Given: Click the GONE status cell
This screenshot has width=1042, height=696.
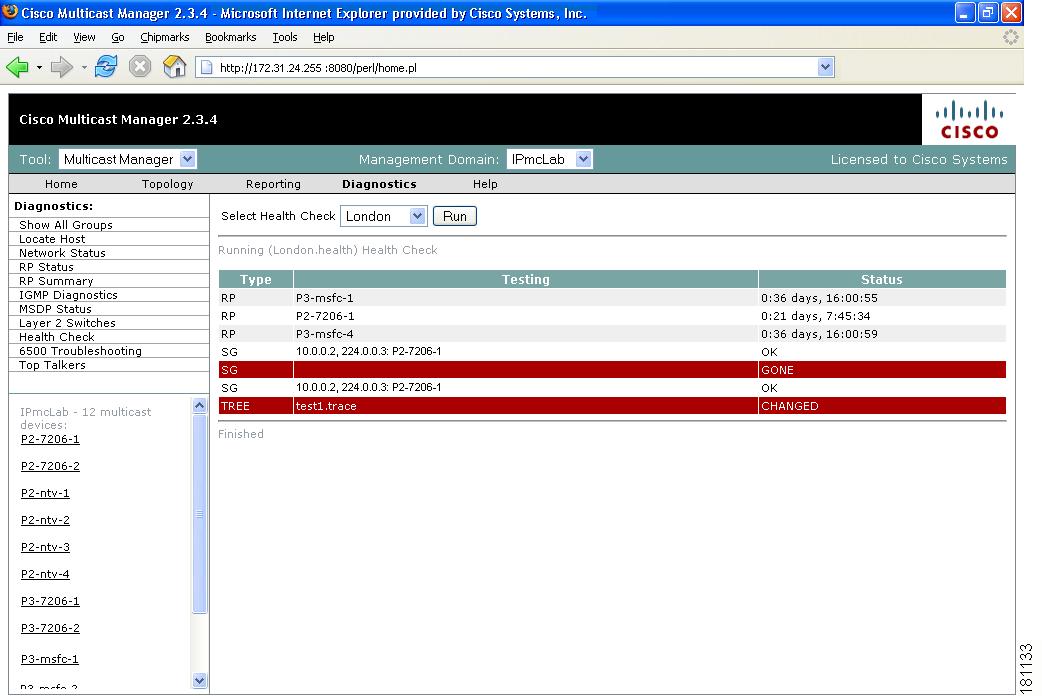Looking at the screenshot, I should tap(882, 370).
